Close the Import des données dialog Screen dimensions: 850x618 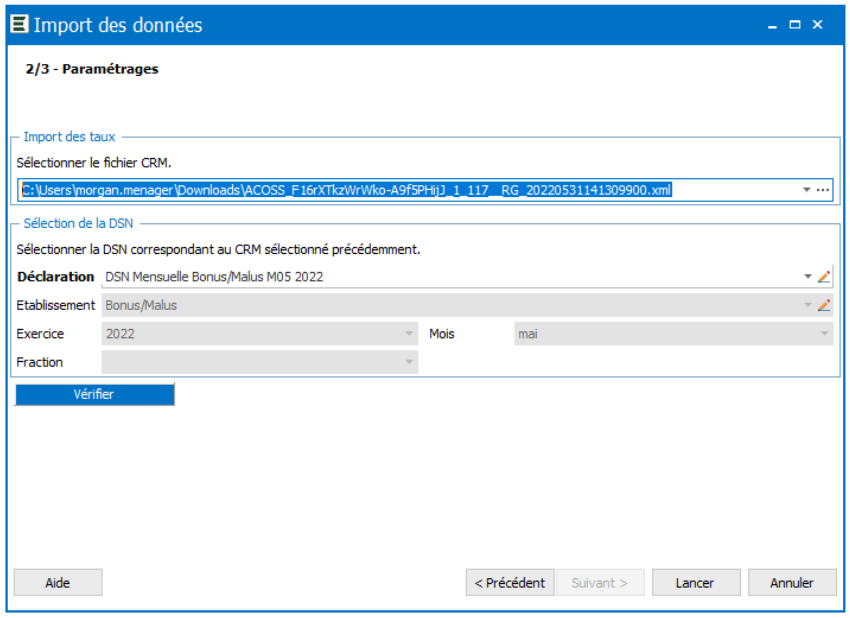pos(817,24)
